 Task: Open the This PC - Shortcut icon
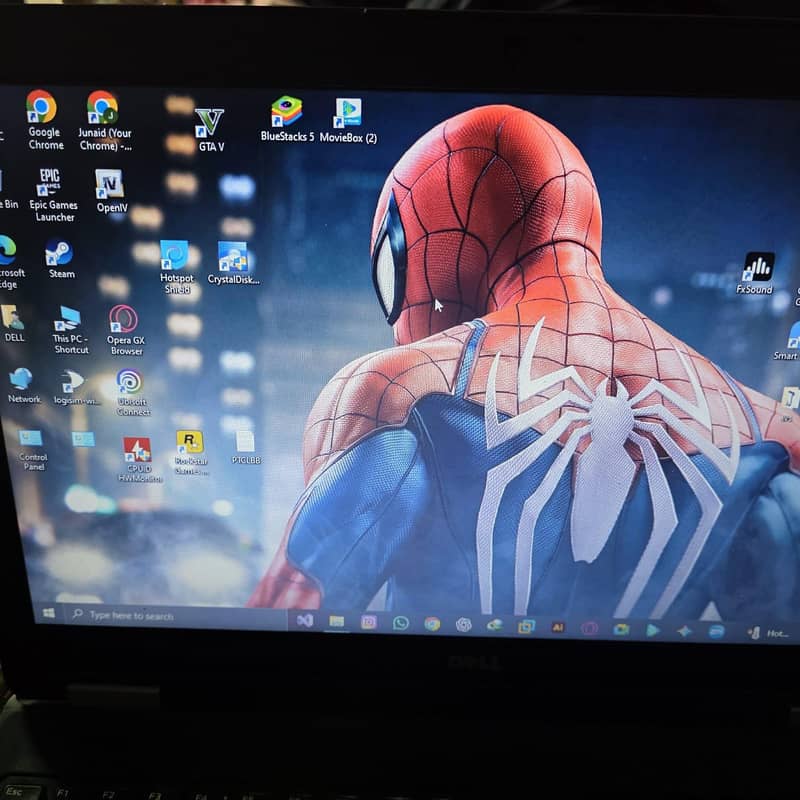pos(70,330)
